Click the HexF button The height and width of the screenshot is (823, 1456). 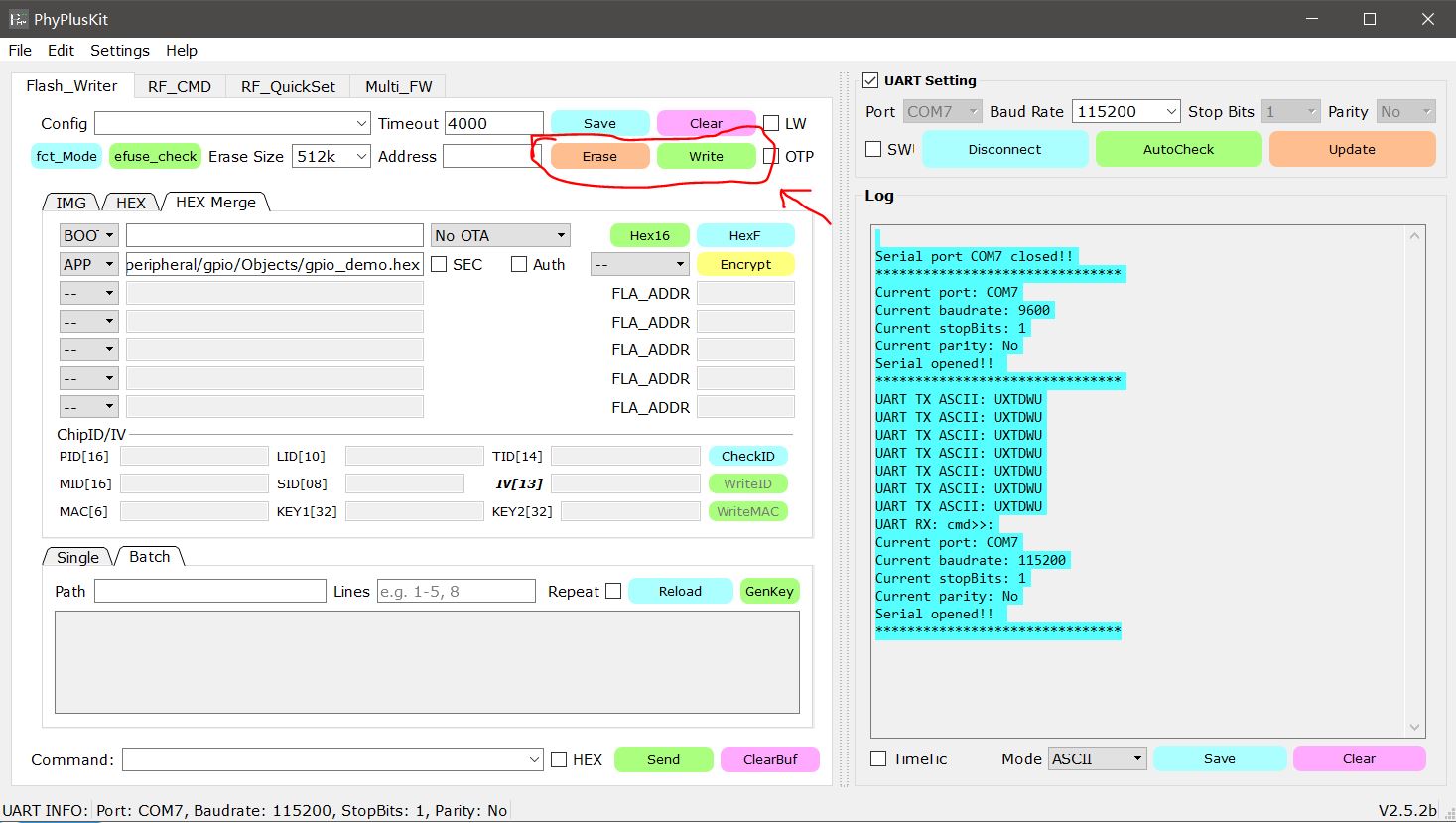[x=744, y=235]
